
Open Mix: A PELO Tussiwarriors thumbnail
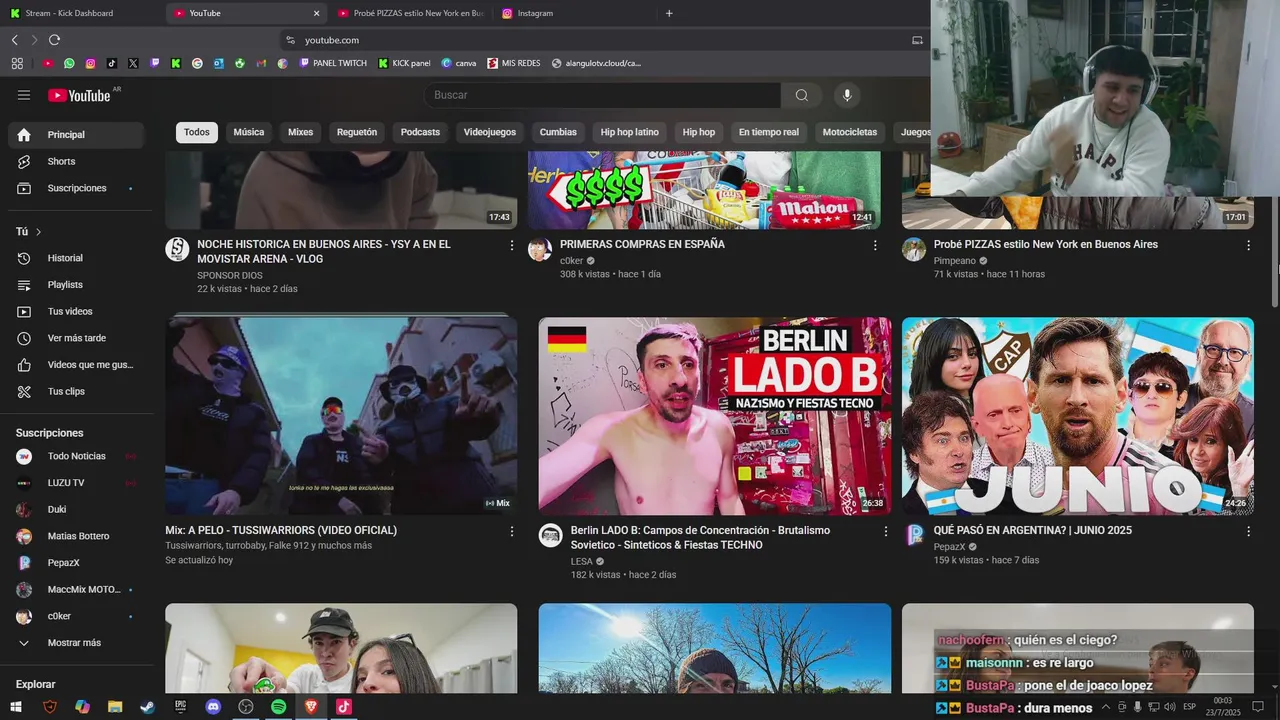[x=341, y=416]
